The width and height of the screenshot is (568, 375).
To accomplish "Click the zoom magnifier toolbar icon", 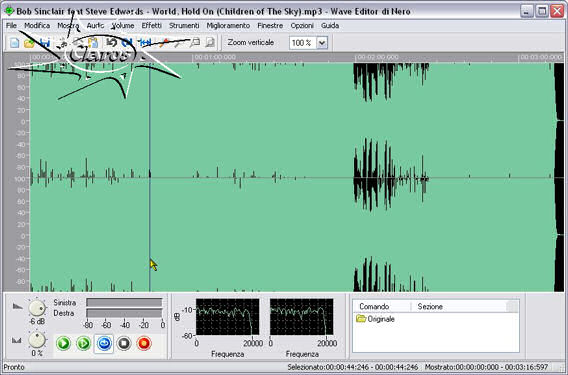I will click(195, 43).
